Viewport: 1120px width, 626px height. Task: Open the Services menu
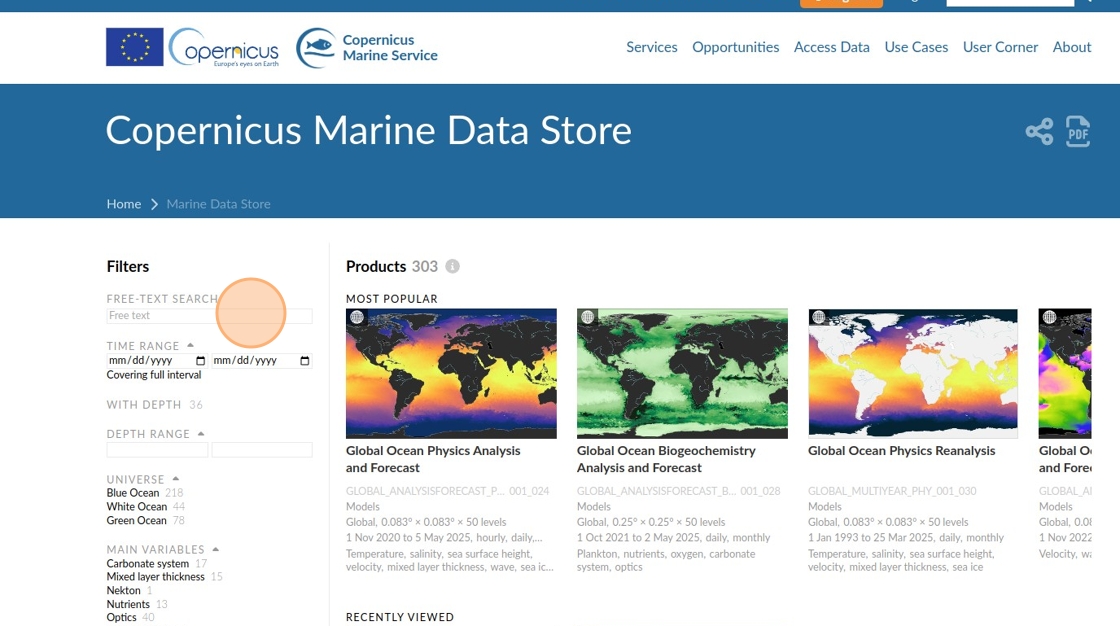tap(651, 47)
